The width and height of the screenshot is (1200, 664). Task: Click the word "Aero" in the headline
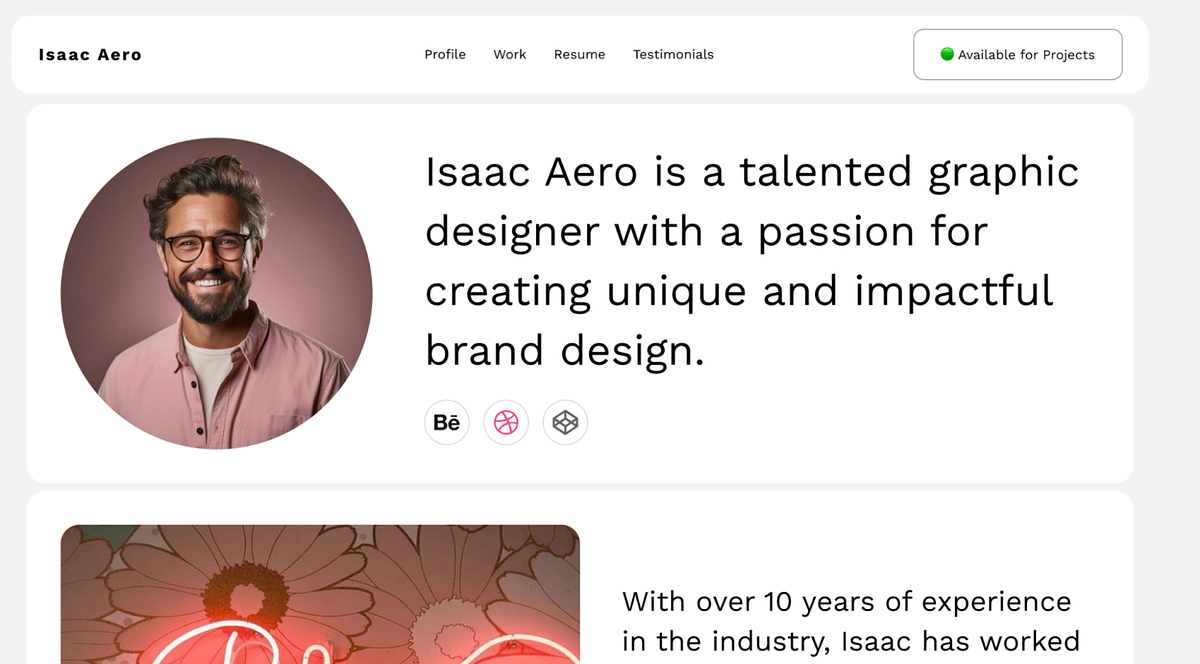[591, 172]
